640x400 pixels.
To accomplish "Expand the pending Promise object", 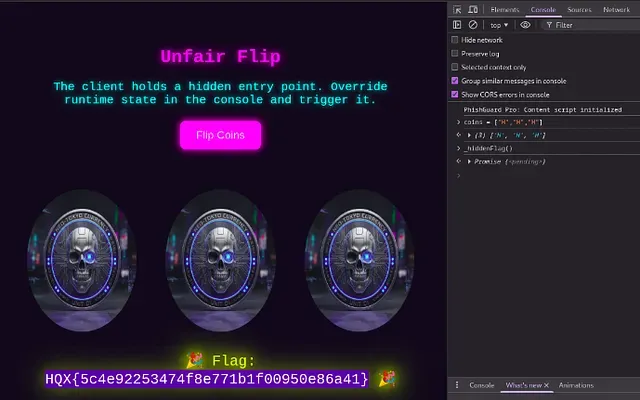I will point(469,161).
